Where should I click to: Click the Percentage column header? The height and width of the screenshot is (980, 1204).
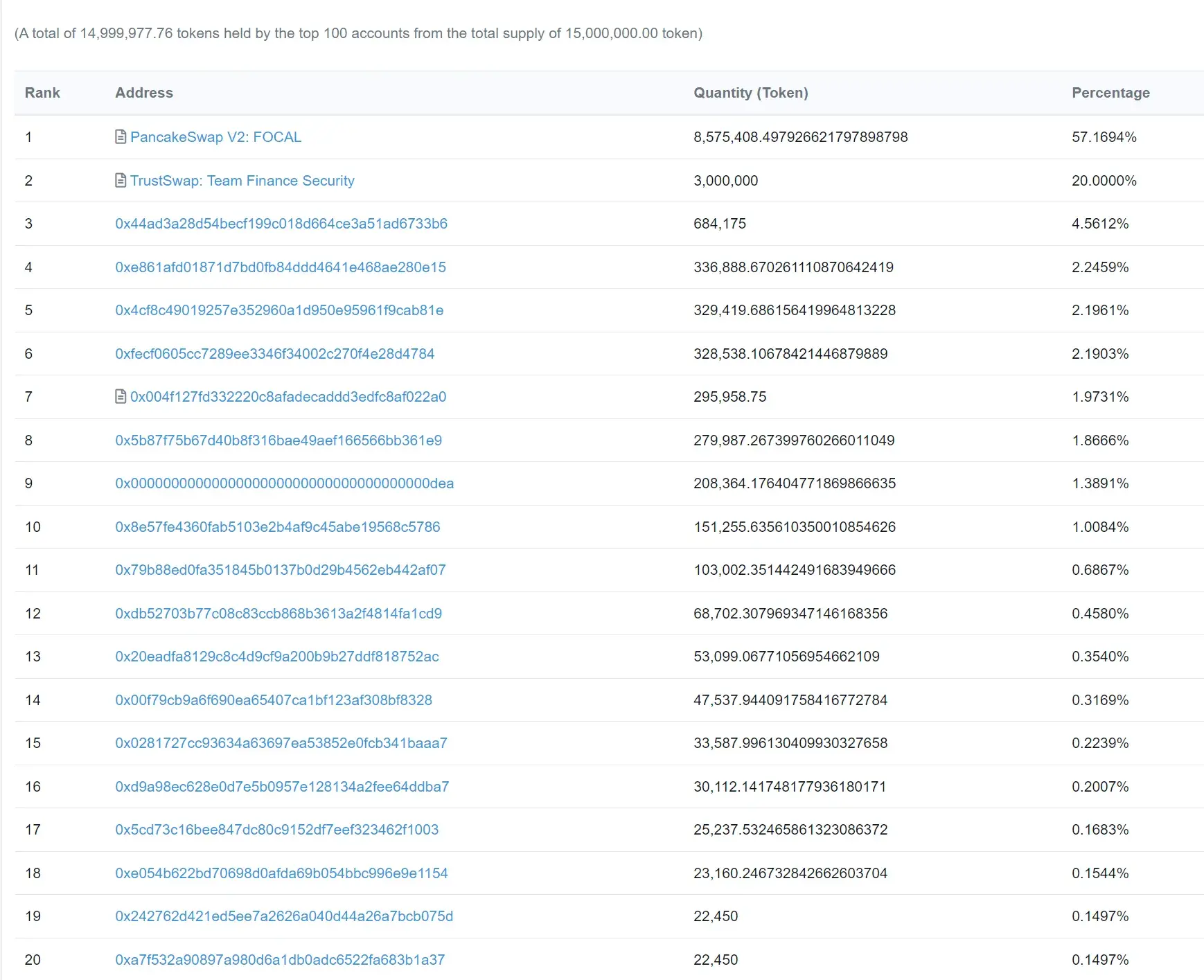[x=1110, y=93]
